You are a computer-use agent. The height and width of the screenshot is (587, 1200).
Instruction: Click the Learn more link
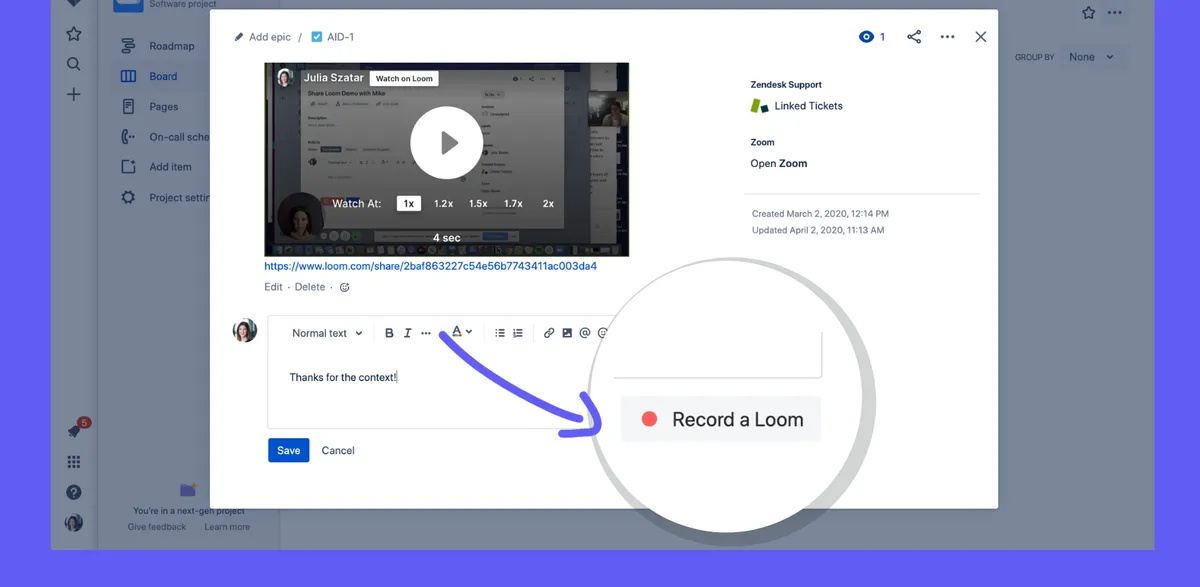pyautogui.click(x=227, y=527)
